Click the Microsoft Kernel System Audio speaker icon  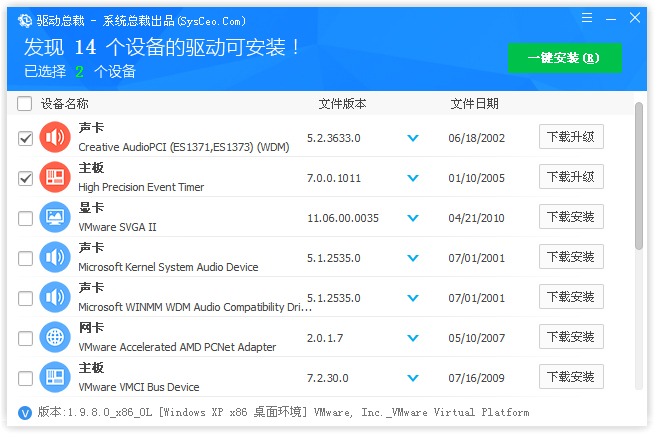pos(55,257)
